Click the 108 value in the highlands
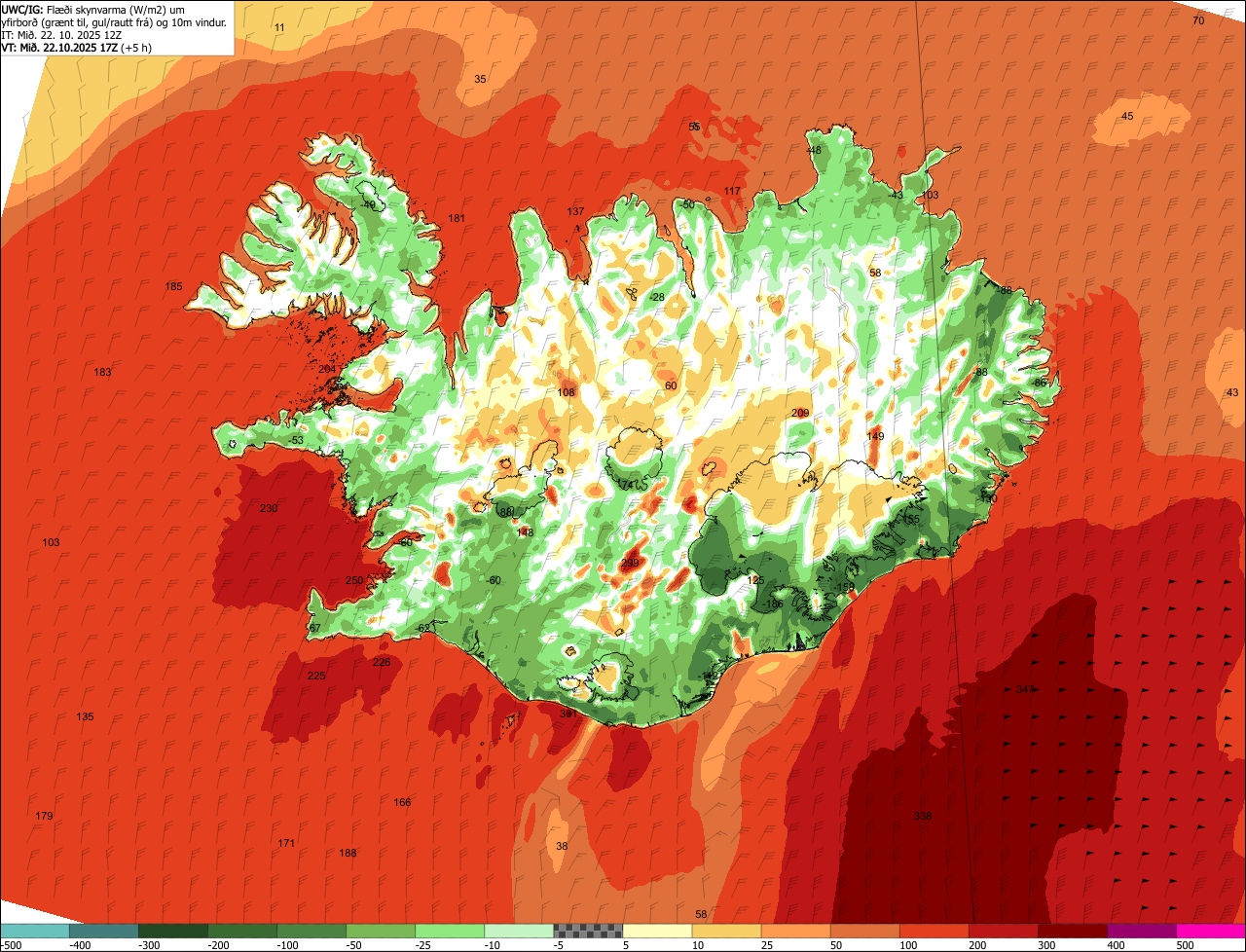This screenshot has width=1246, height=952. (566, 392)
